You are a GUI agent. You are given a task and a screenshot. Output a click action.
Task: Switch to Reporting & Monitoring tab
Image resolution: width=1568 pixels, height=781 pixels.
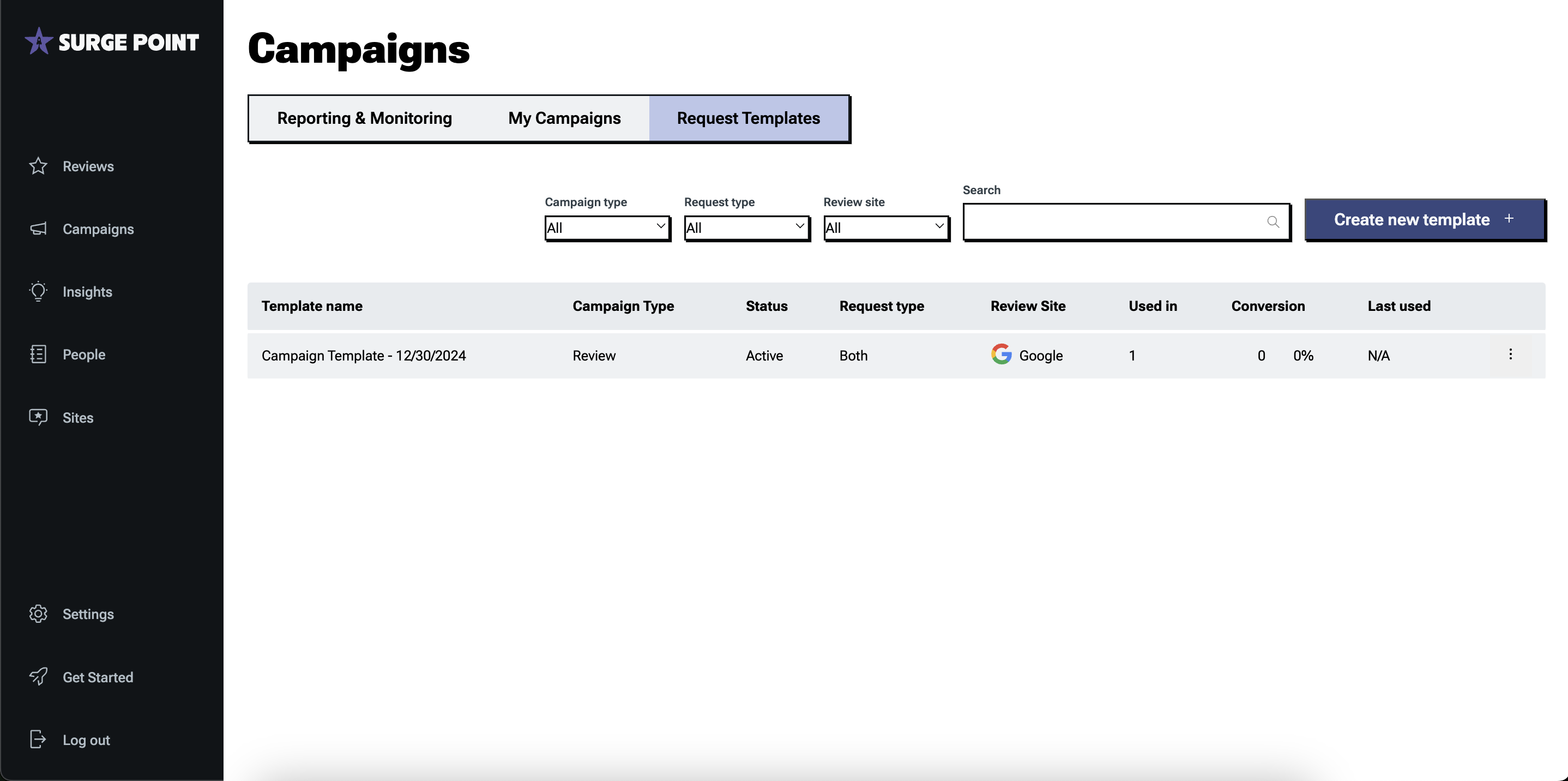pyautogui.click(x=364, y=118)
